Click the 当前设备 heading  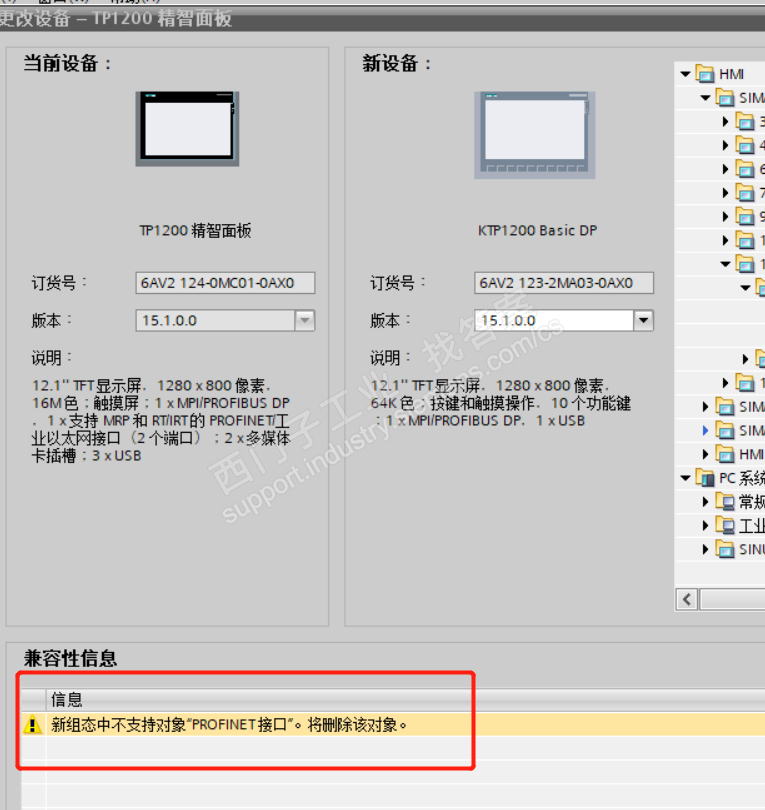click(x=67, y=64)
